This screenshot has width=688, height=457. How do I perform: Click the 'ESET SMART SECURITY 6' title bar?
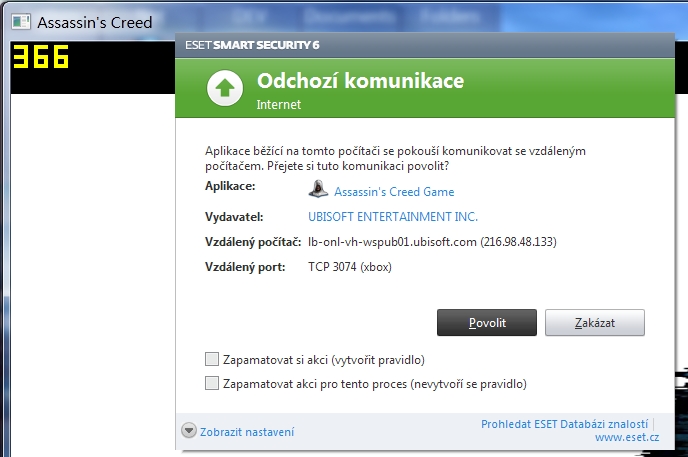coord(424,45)
